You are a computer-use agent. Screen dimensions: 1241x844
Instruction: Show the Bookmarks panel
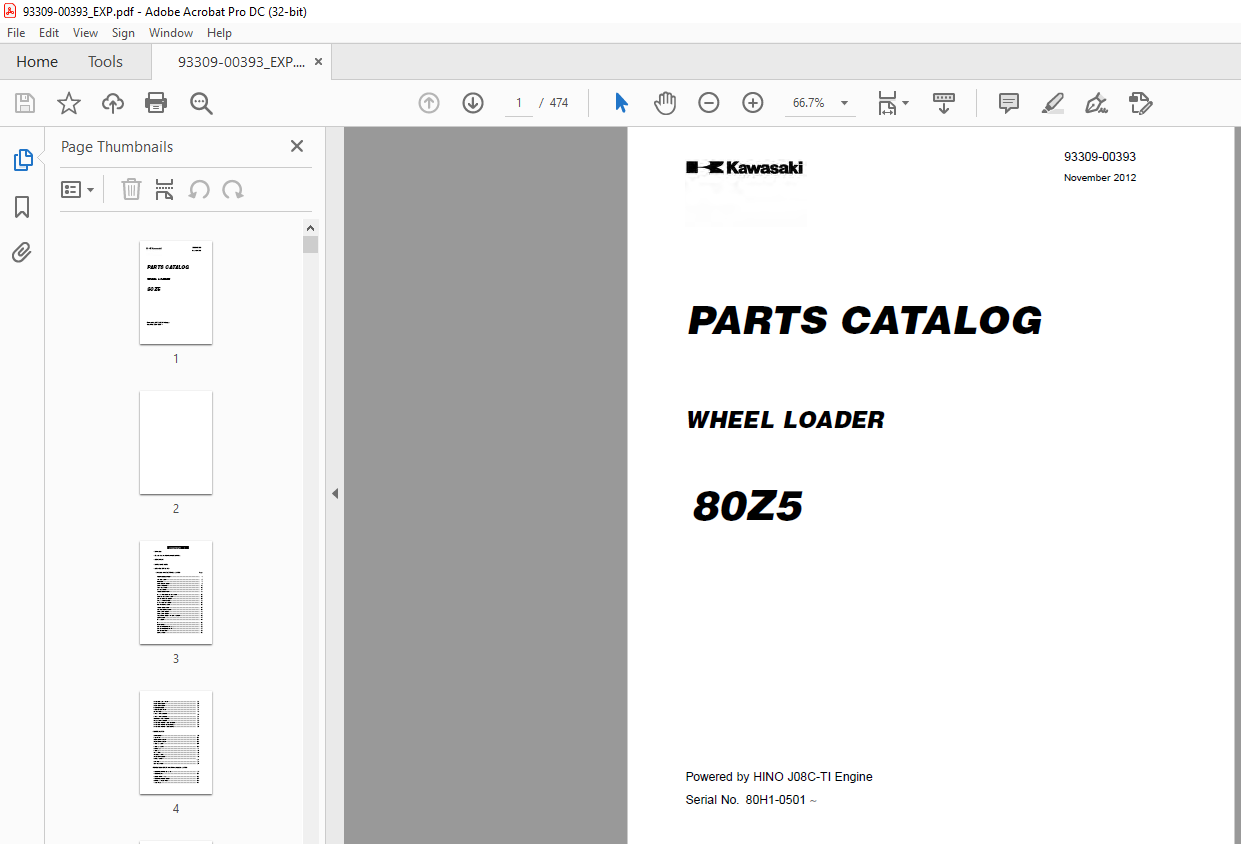pos(22,207)
